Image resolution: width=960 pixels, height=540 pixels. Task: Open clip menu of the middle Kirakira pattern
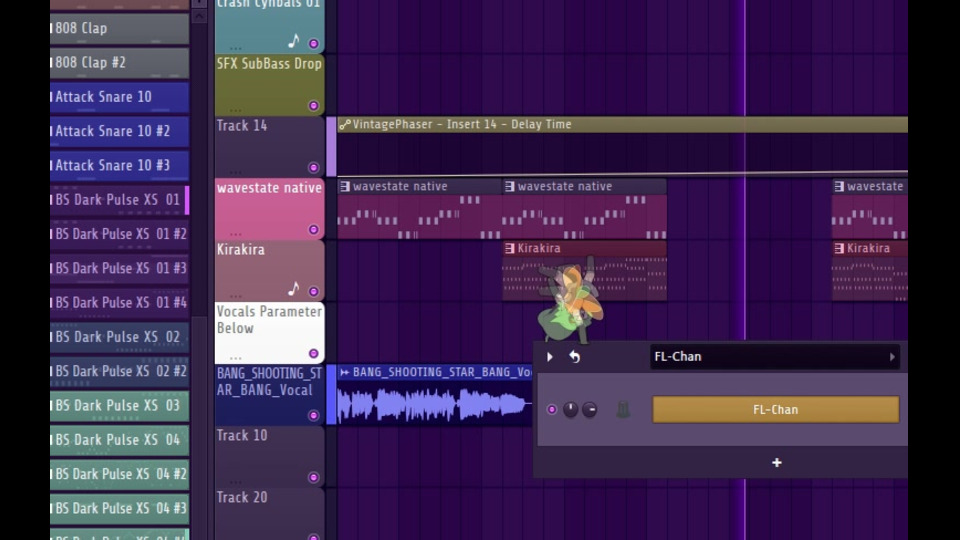pyautogui.click(x=509, y=248)
